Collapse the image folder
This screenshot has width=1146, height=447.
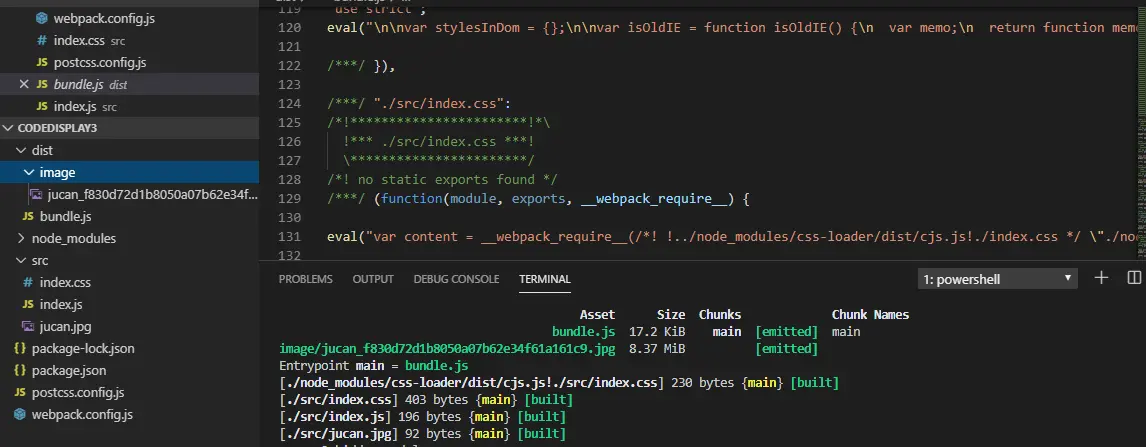click(x=29, y=172)
